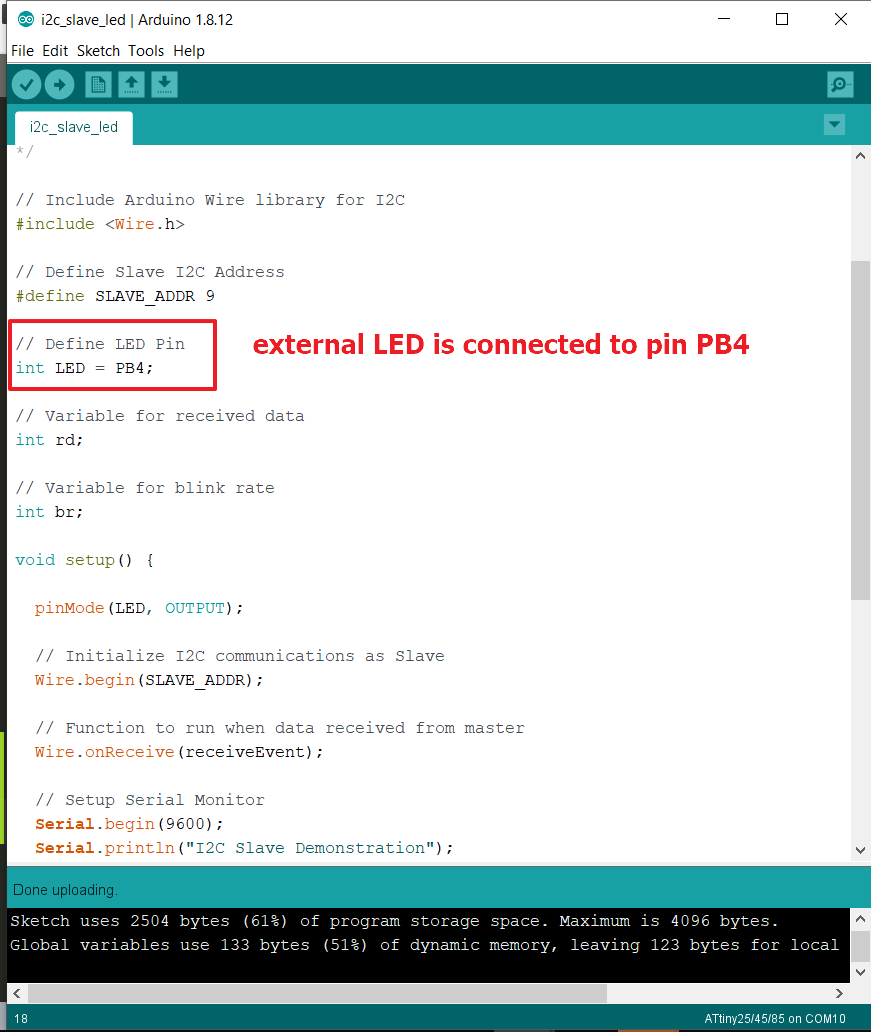Click the Serial.println I2C Slave Demonstration line
This screenshot has width=871, height=1032.
tap(244, 848)
